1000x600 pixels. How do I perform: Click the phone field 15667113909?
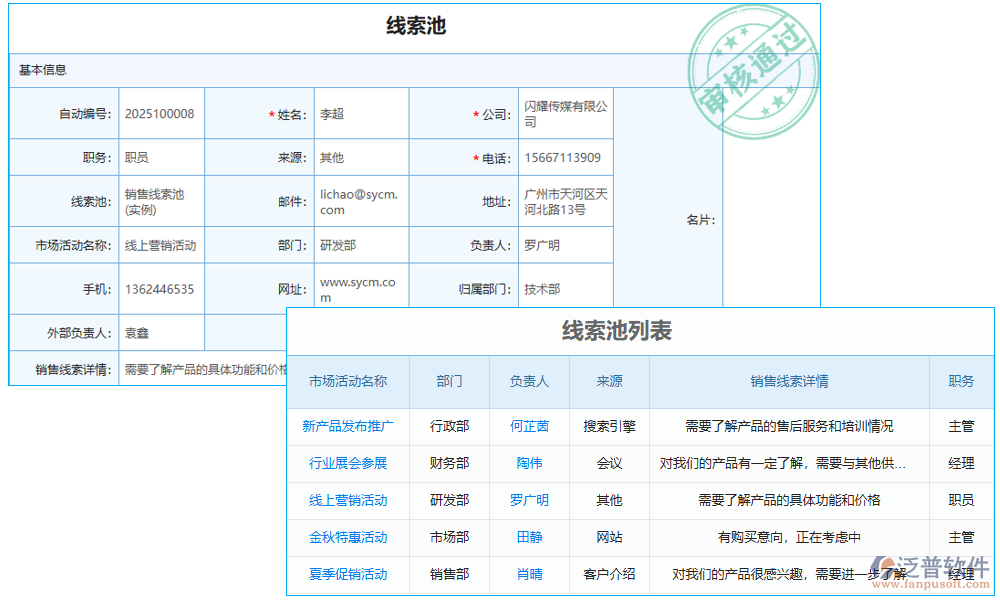(x=565, y=157)
